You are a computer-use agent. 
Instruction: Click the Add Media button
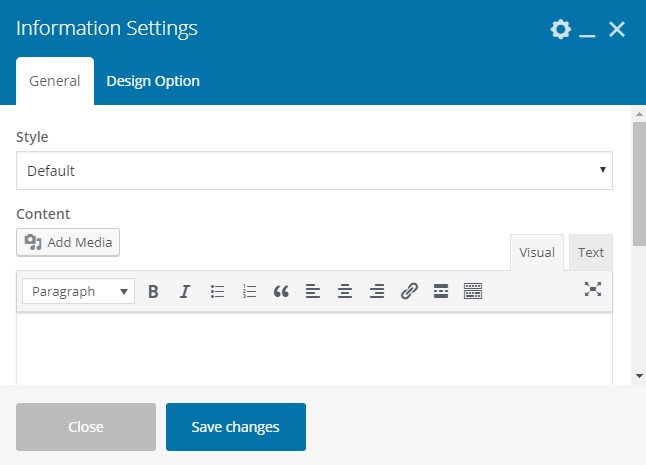click(x=68, y=242)
